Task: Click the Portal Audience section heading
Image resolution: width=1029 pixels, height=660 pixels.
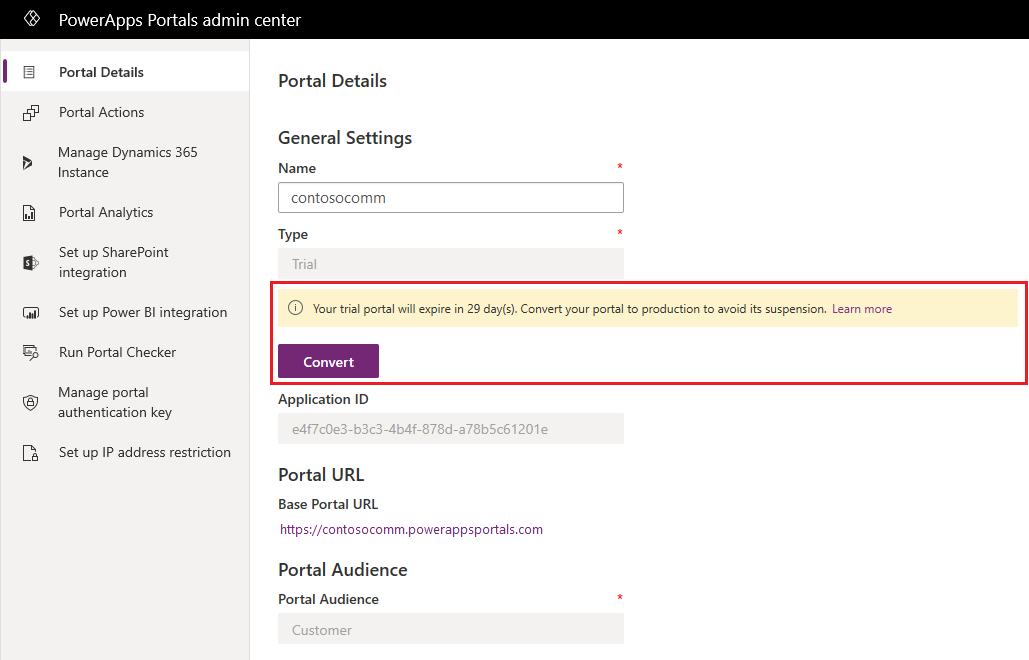Action: [x=343, y=569]
